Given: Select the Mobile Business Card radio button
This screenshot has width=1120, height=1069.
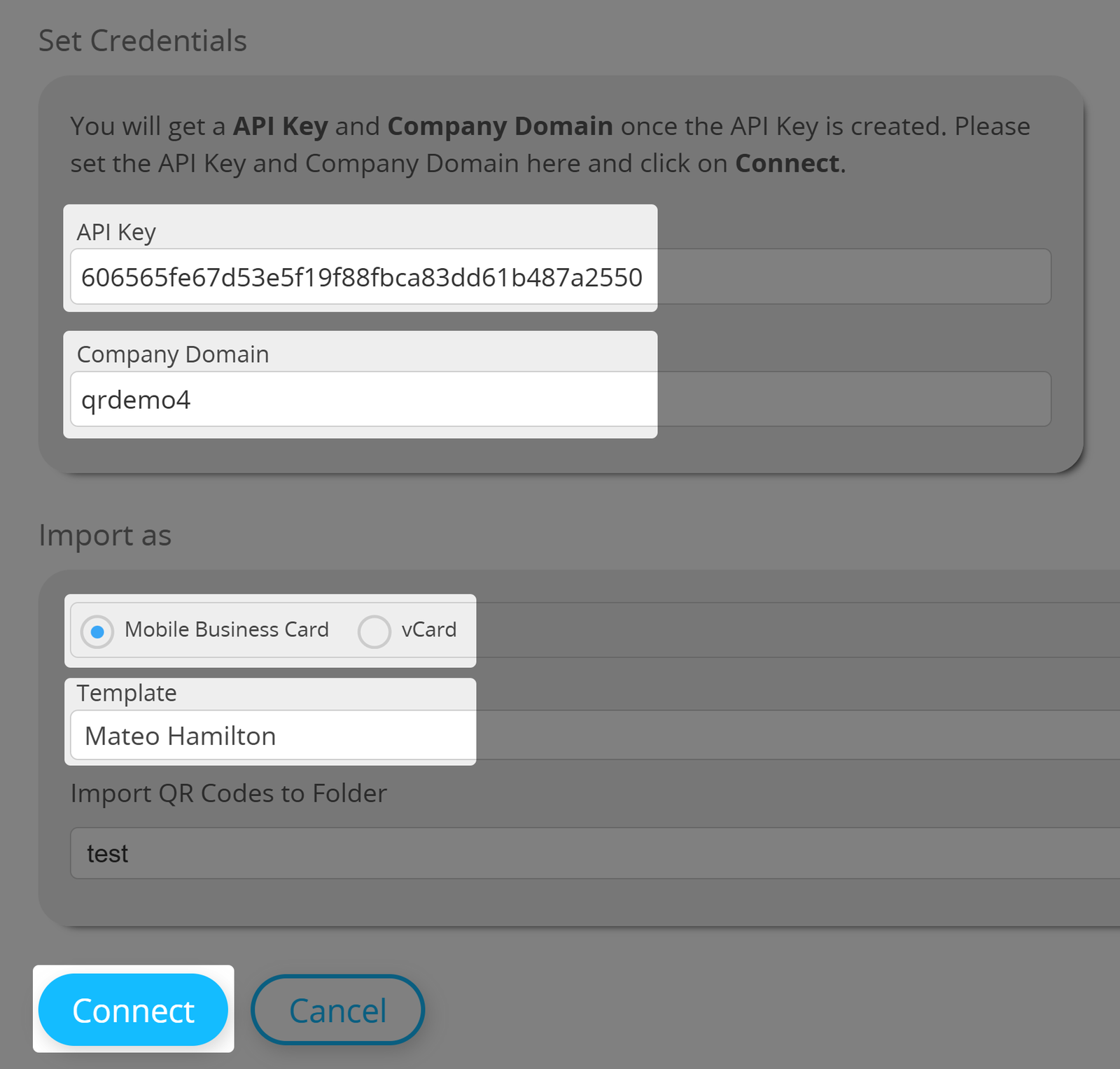Looking at the screenshot, I should 97,631.
